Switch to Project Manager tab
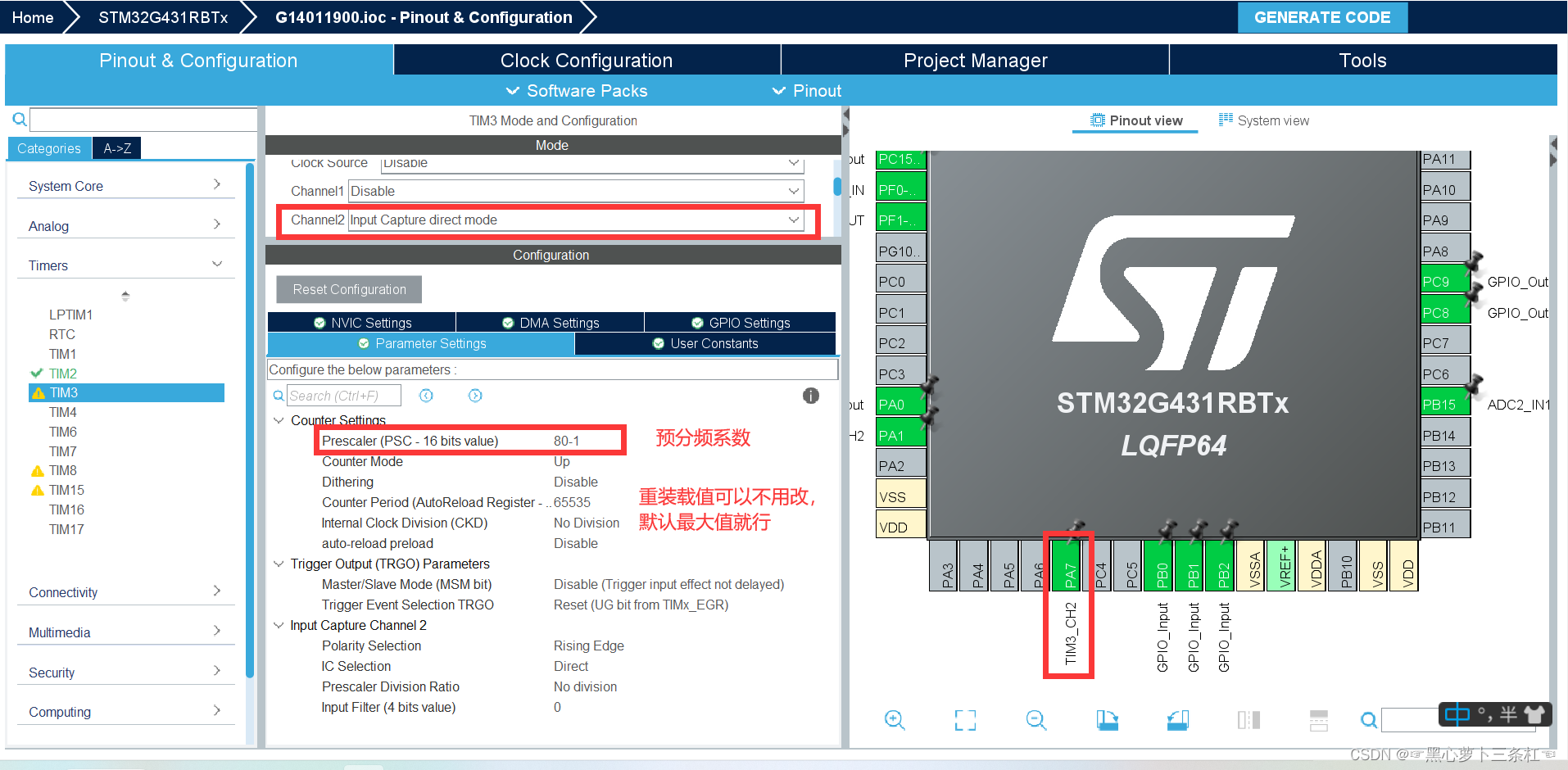Screen dimensions: 1568x770 [975, 61]
